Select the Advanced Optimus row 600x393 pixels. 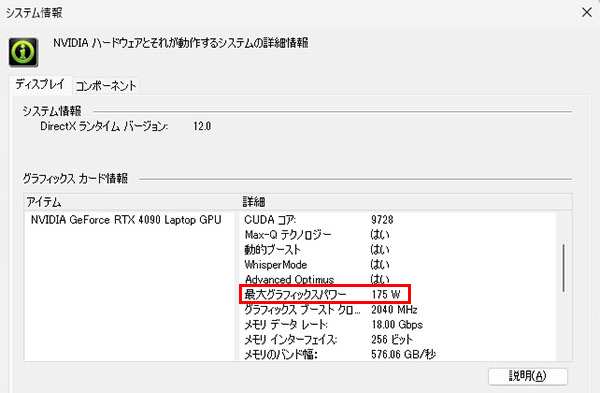click(x=398, y=279)
